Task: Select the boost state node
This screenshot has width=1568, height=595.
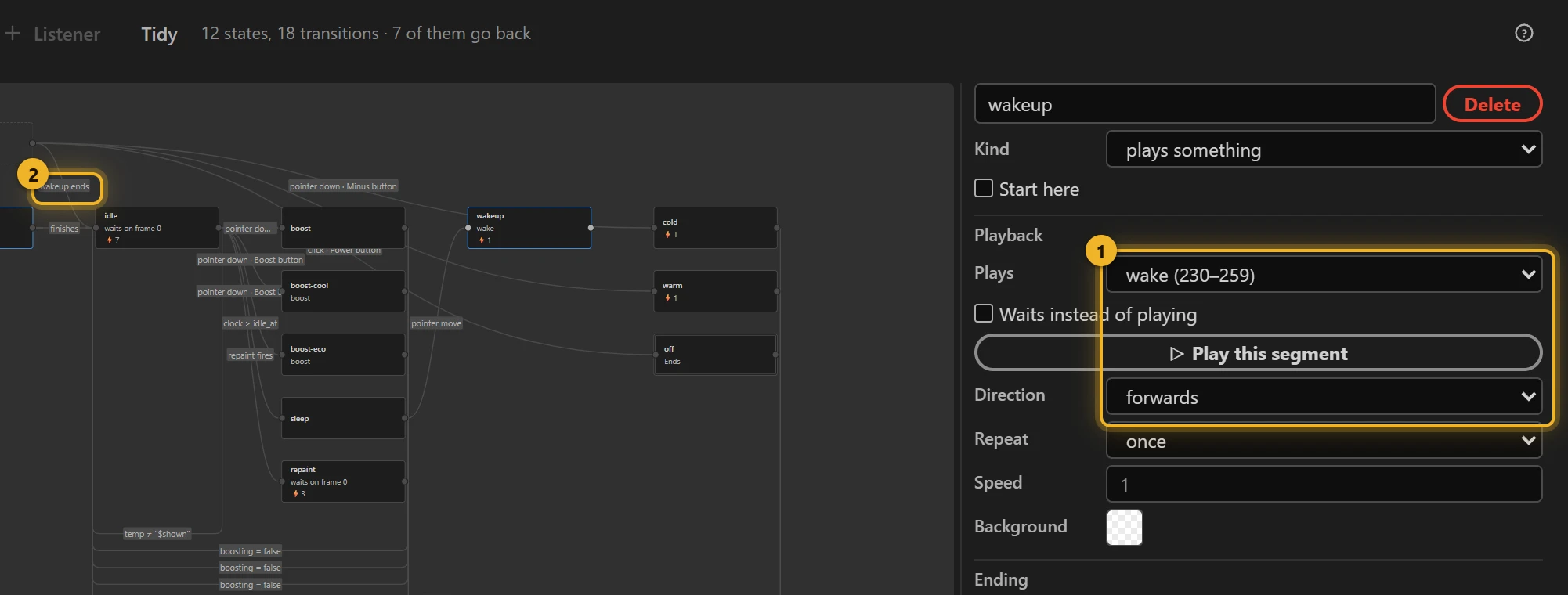Action: click(x=343, y=228)
